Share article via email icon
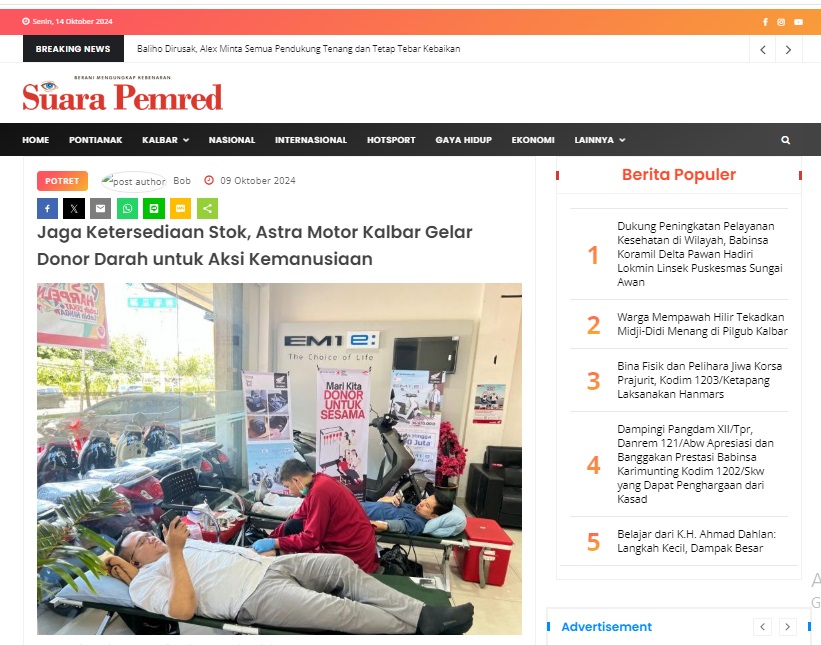Screen dimensions: 821x645 click(x=101, y=208)
